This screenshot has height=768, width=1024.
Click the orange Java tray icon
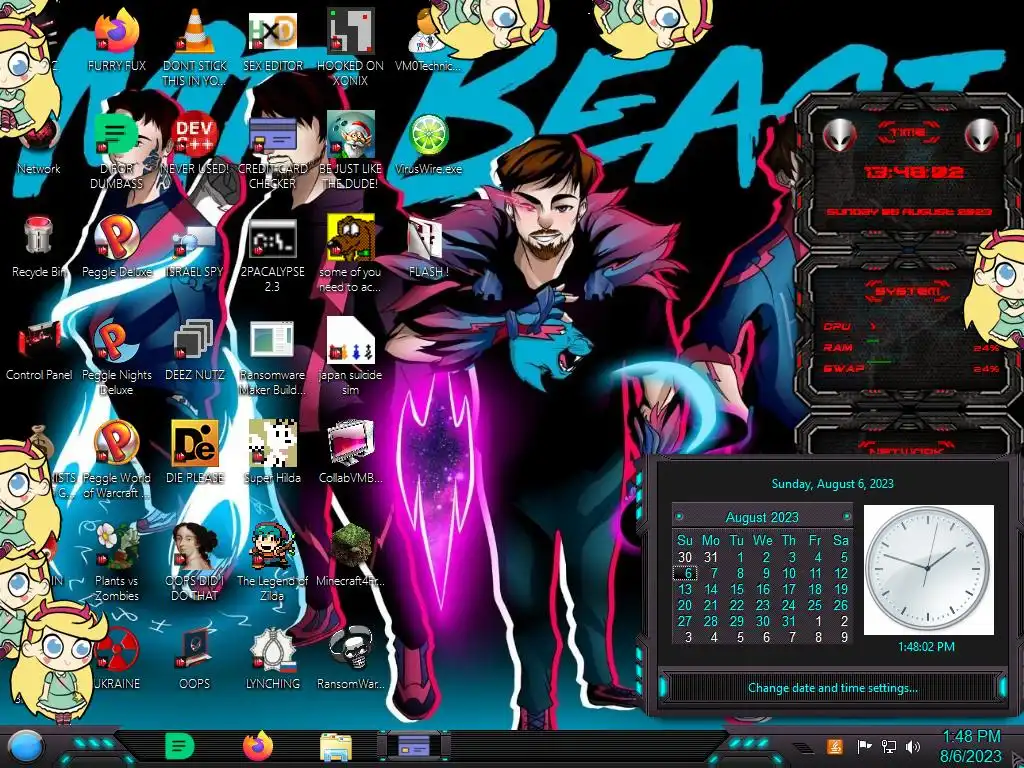[x=835, y=746]
